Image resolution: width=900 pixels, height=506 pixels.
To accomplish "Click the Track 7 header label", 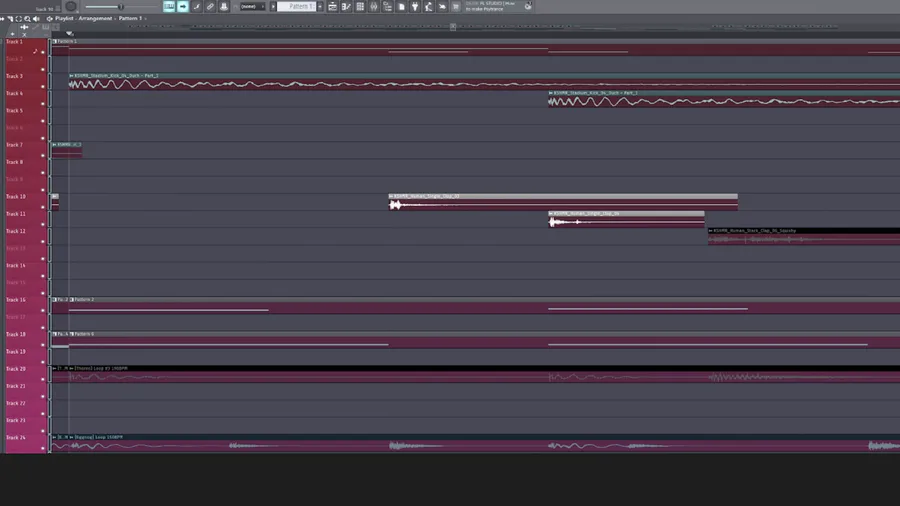I will pyautogui.click(x=14, y=145).
